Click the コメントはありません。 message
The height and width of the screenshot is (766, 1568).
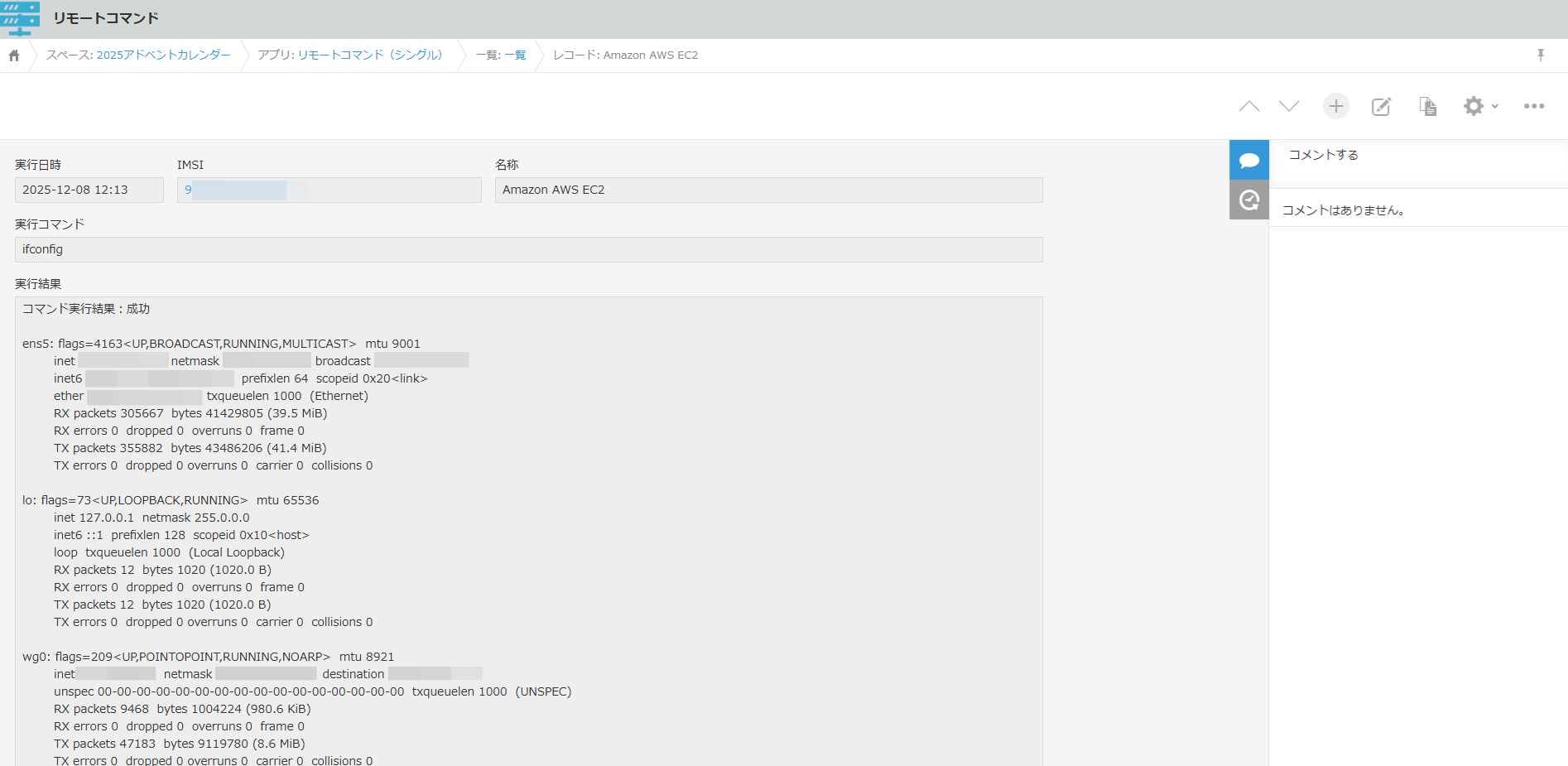1343,210
